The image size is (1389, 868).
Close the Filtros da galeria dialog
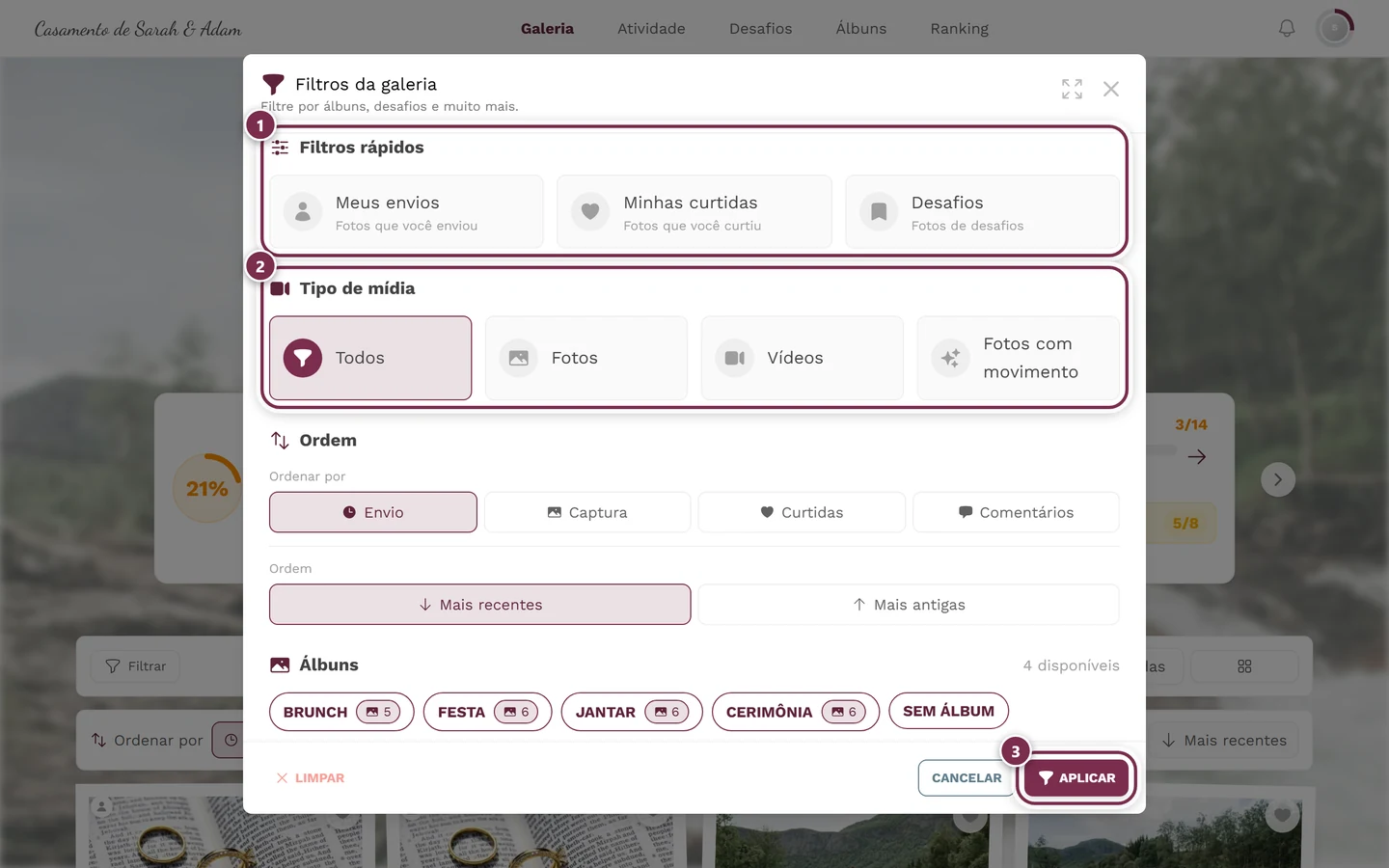click(1111, 89)
